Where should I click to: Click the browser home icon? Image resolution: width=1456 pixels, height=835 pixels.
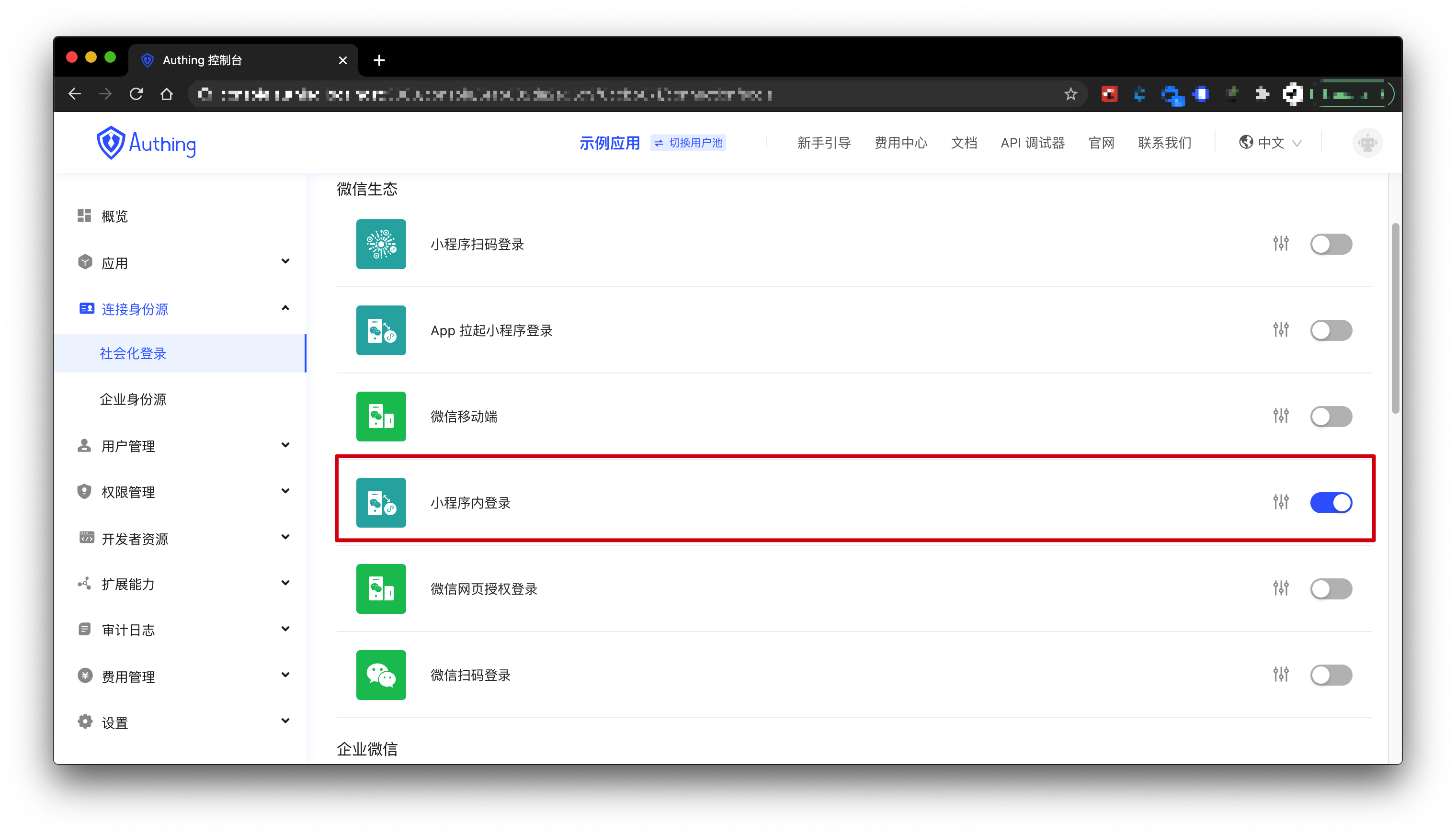tap(166, 94)
